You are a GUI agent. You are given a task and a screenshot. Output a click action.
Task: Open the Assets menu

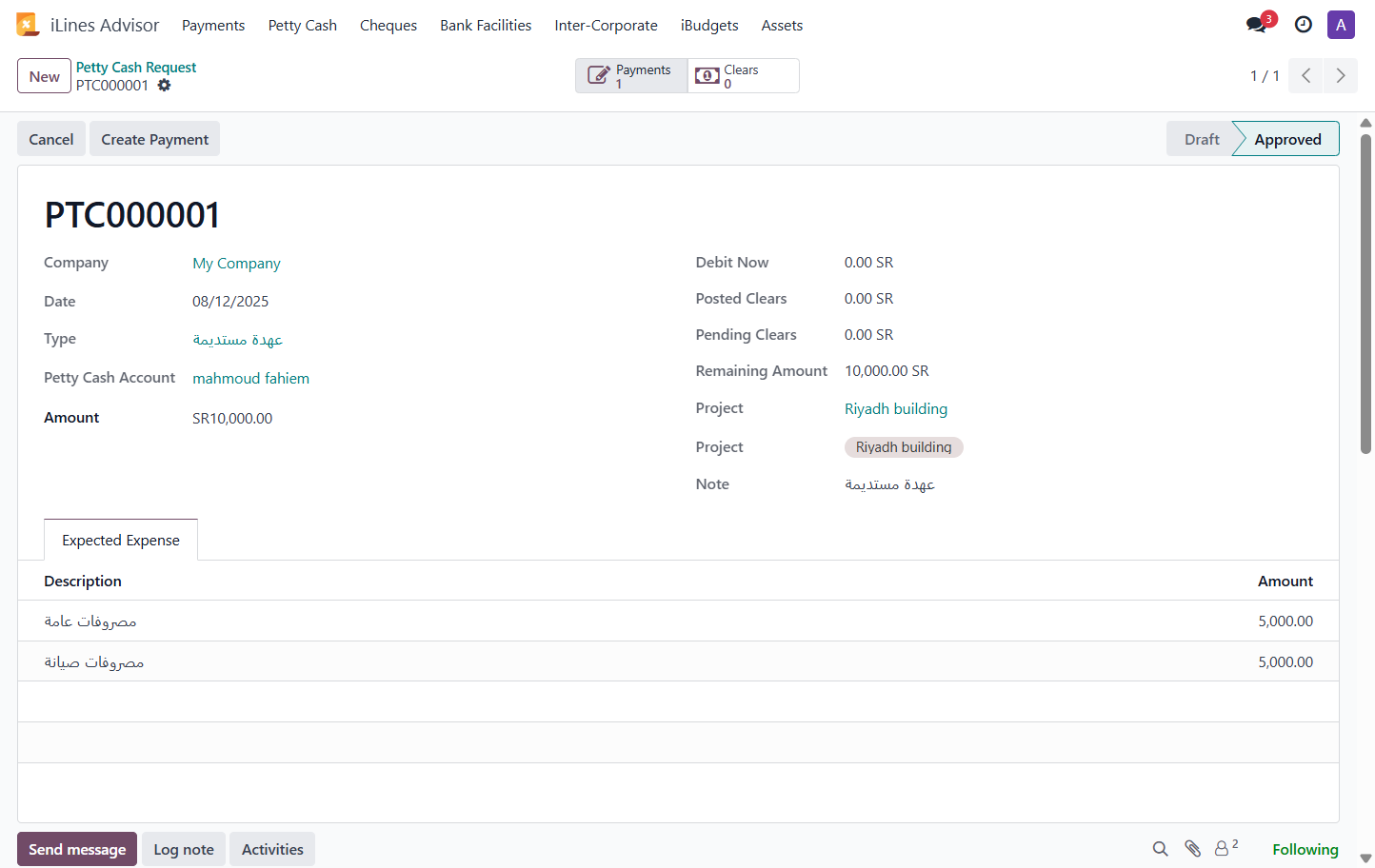tap(782, 26)
